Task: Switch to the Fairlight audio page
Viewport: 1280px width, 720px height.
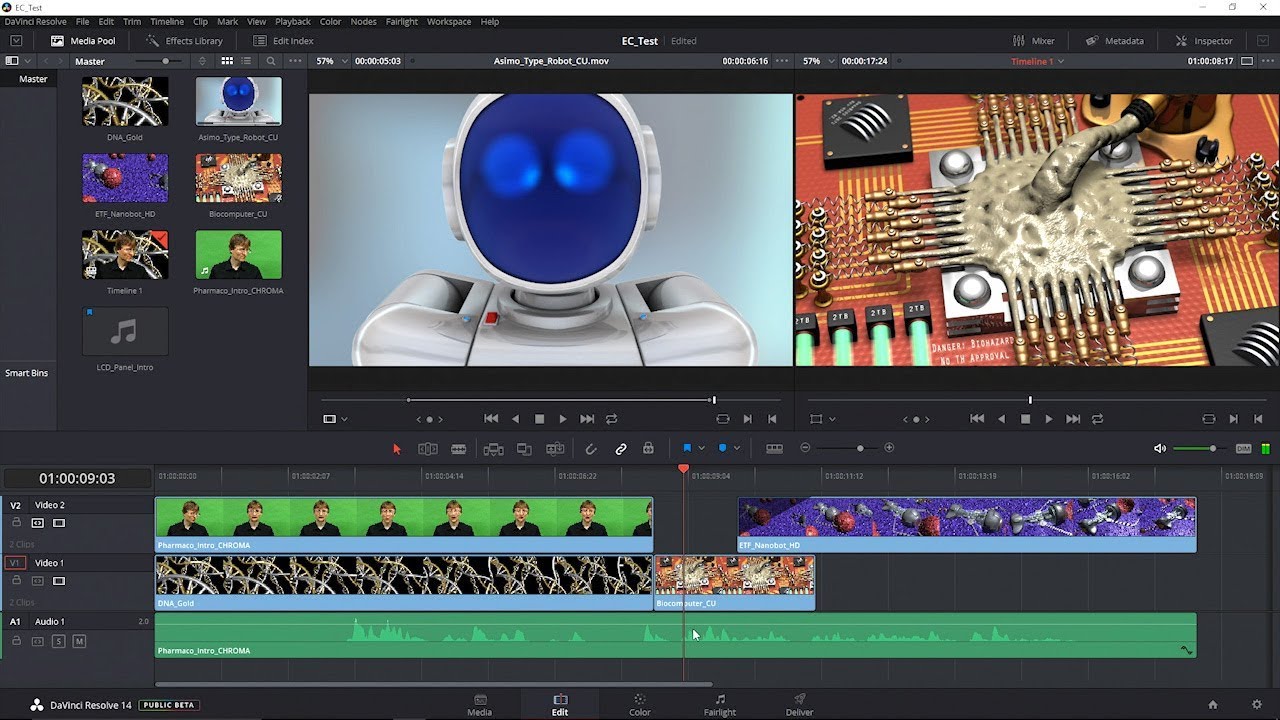Action: tap(719, 703)
